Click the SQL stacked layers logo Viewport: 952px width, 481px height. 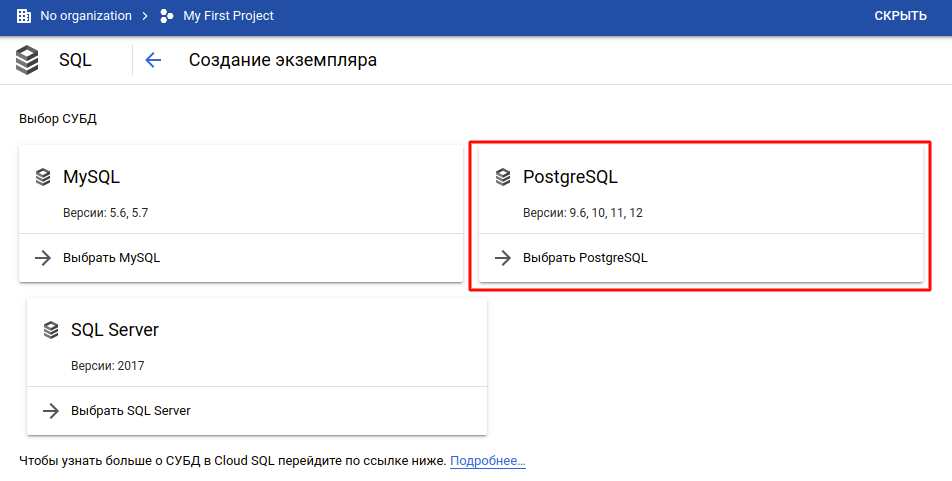[27, 60]
